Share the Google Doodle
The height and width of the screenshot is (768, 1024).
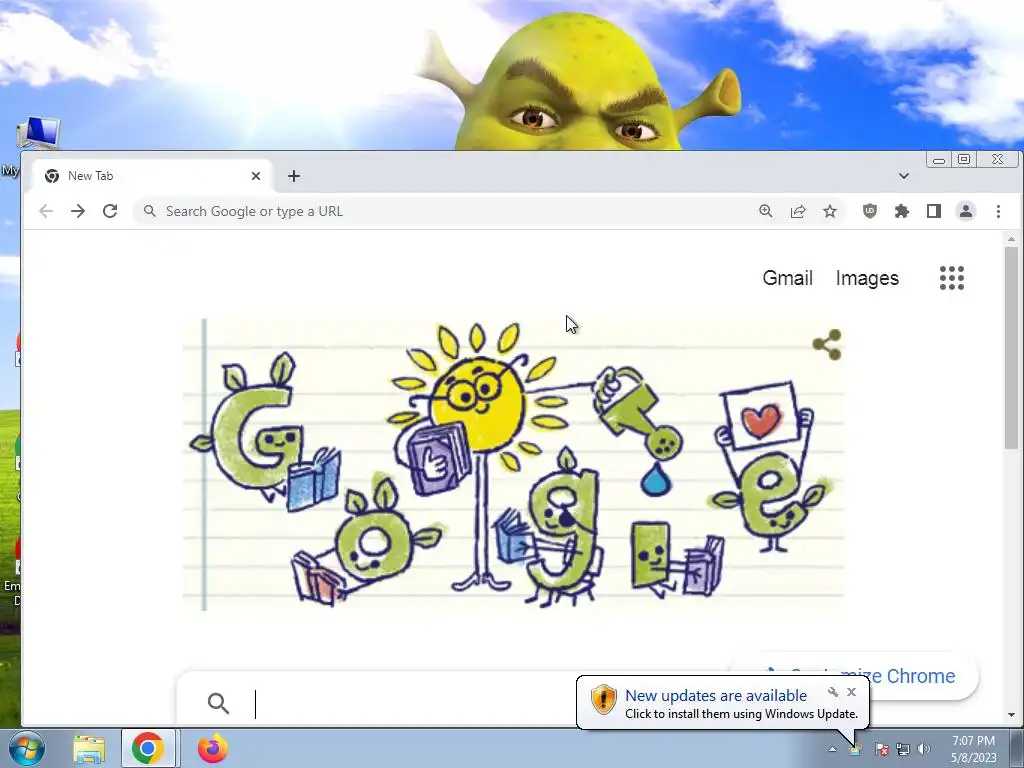click(827, 344)
